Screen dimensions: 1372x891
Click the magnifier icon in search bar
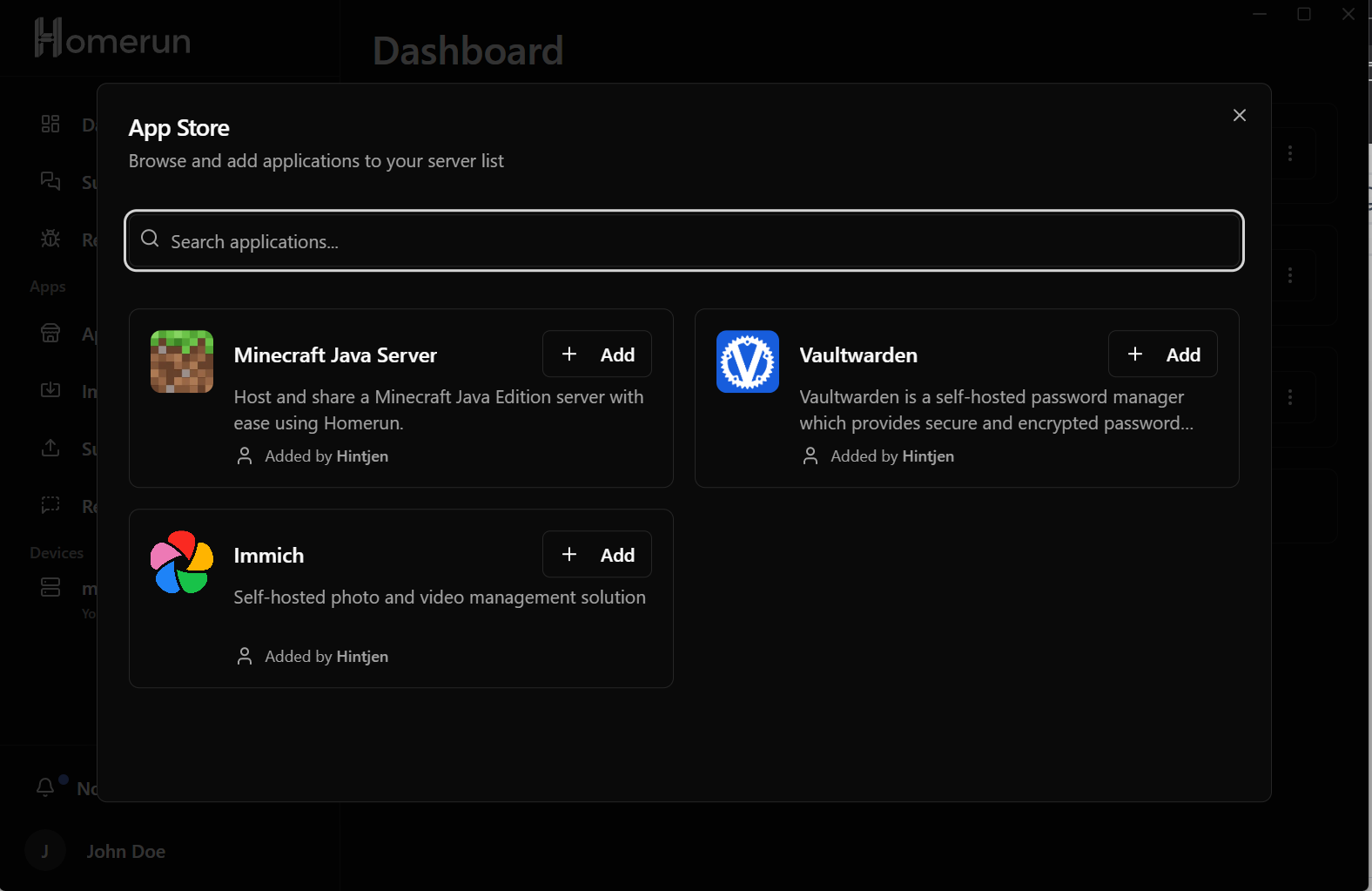click(x=150, y=239)
